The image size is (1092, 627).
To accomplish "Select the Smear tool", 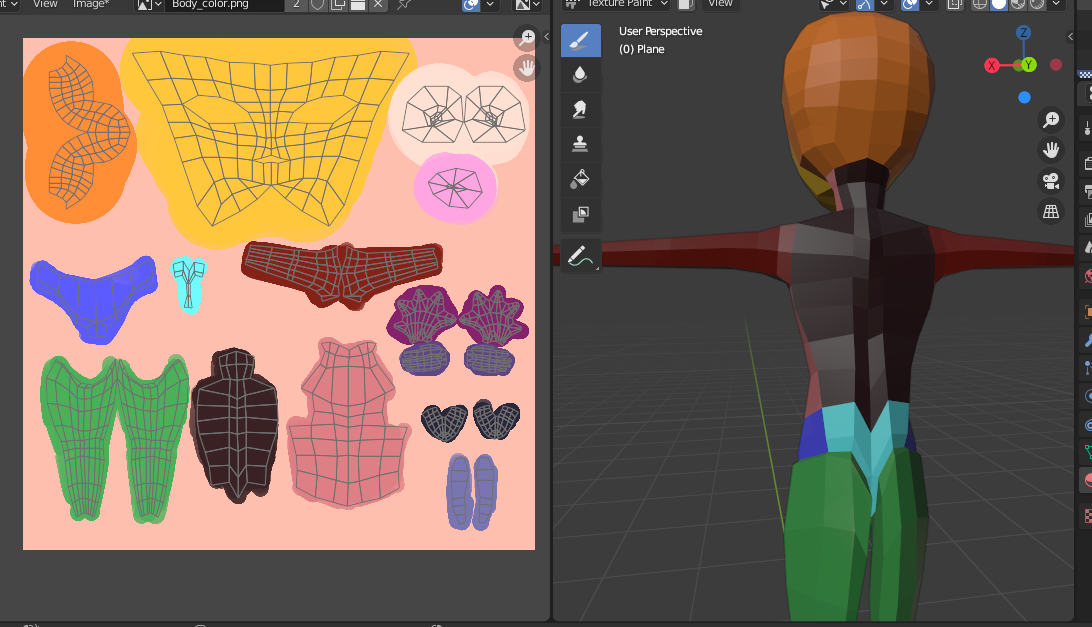I will click(x=581, y=110).
